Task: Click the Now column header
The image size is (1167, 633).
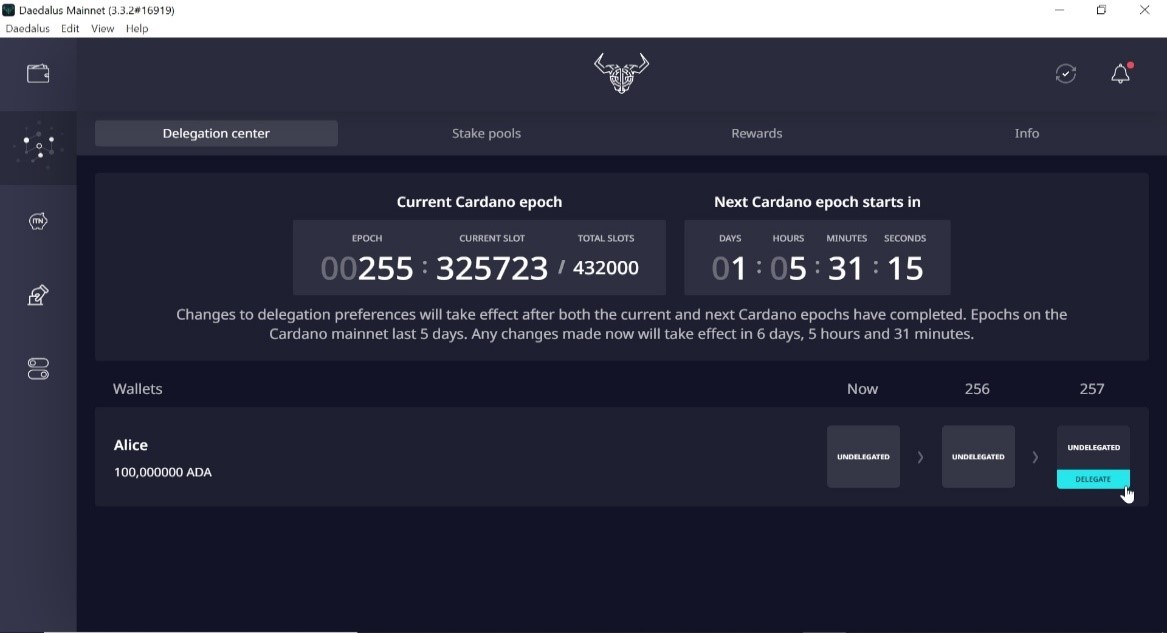Action: coord(863,389)
